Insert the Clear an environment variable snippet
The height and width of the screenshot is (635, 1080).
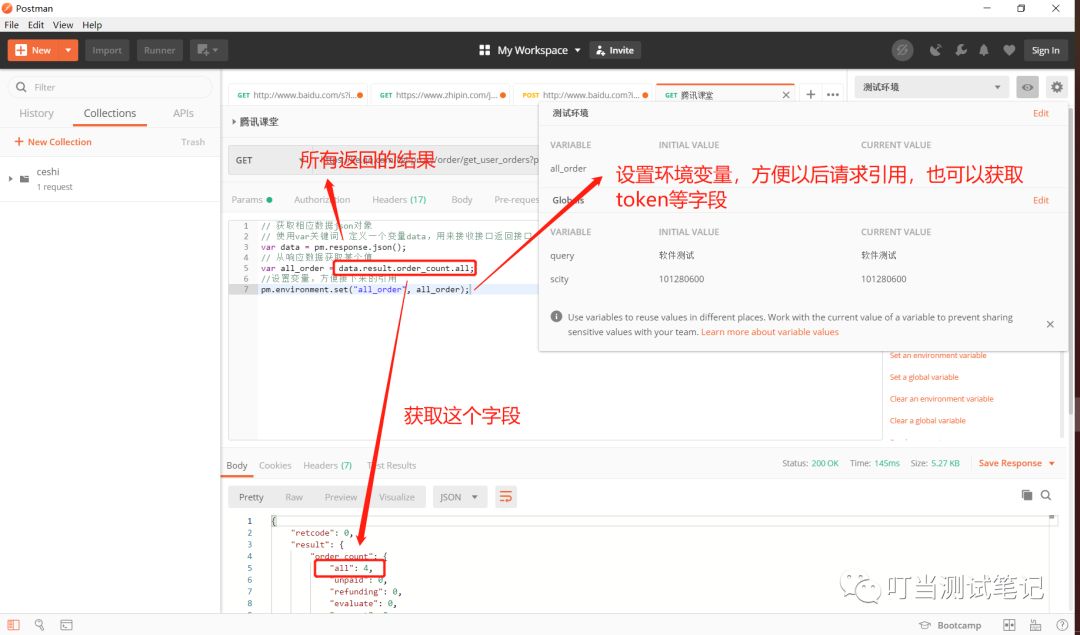pyautogui.click(x=941, y=399)
